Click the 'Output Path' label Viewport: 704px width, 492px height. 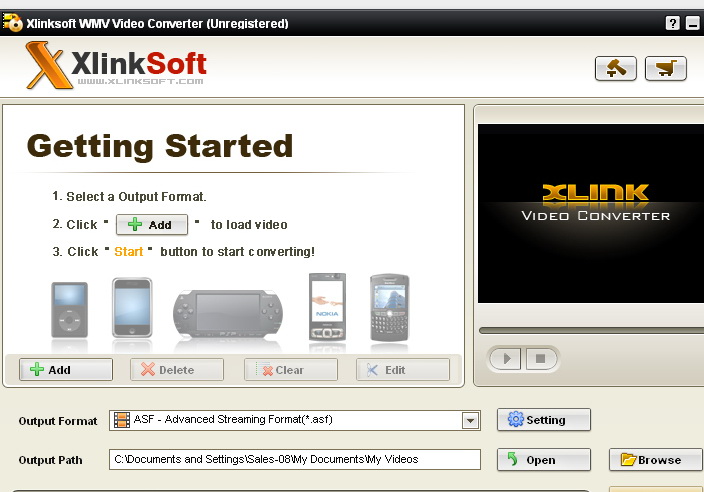coord(50,460)
